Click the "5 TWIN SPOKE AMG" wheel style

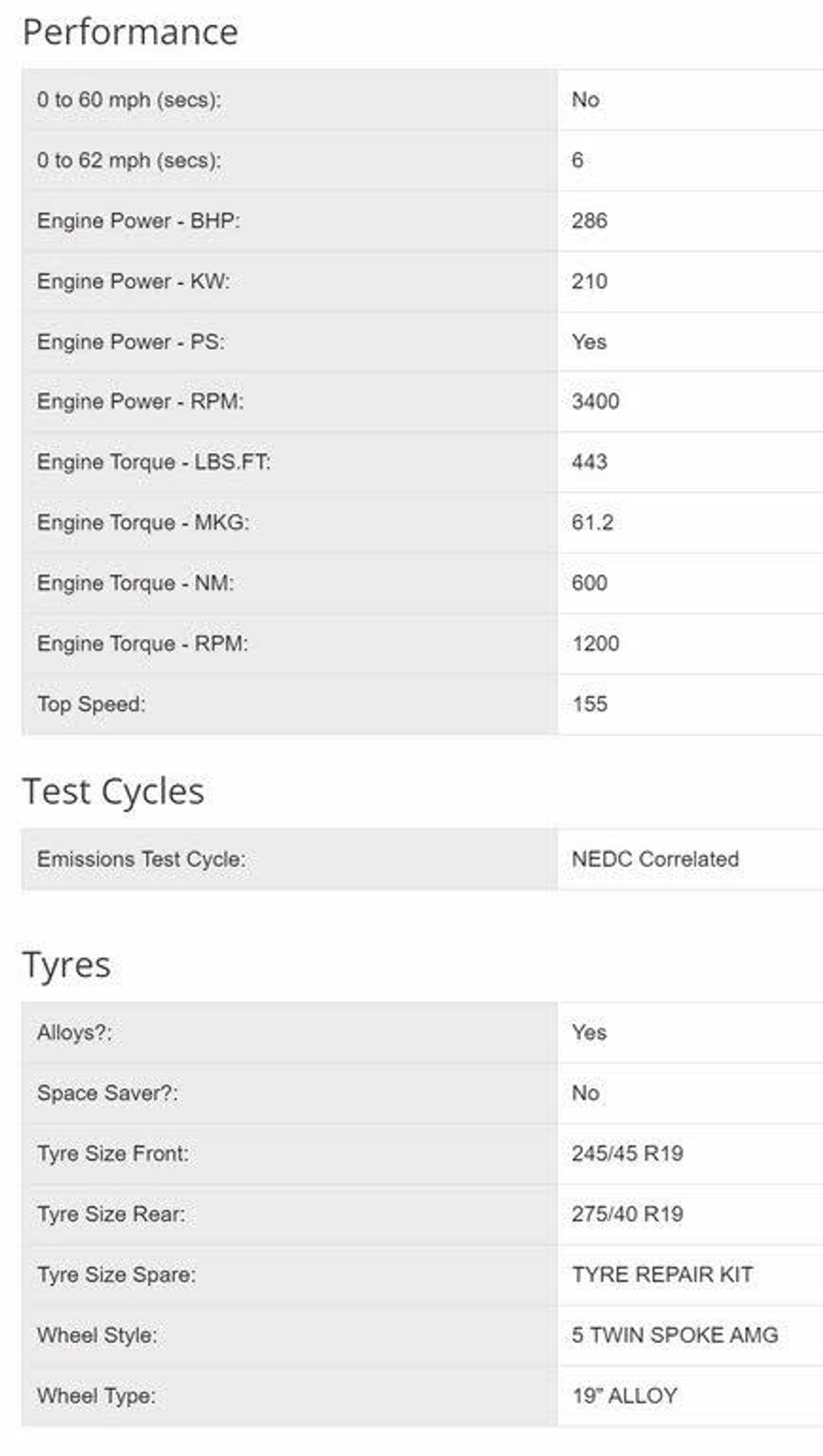tap(674, 1335)
